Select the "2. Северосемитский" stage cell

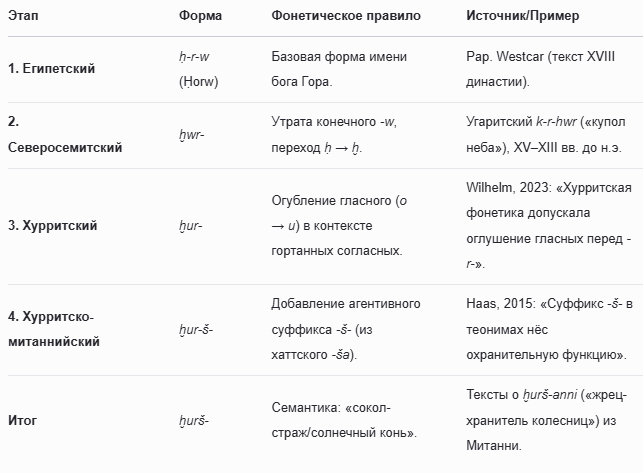[x=65, y=137]
